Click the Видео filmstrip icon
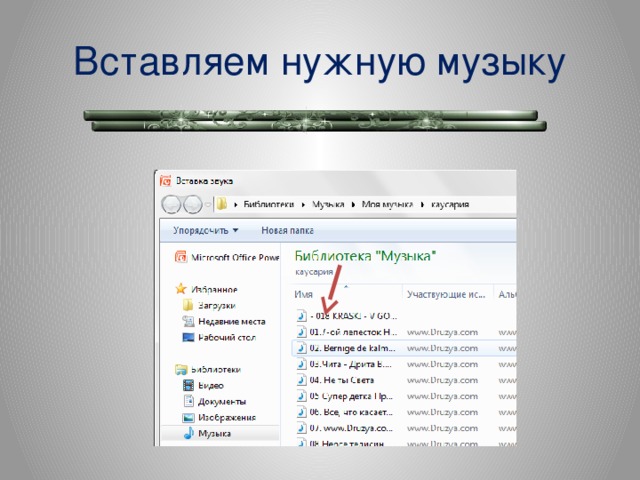This screenshot has width=640, height=480. pyautogui.click(x=188, y=385)
